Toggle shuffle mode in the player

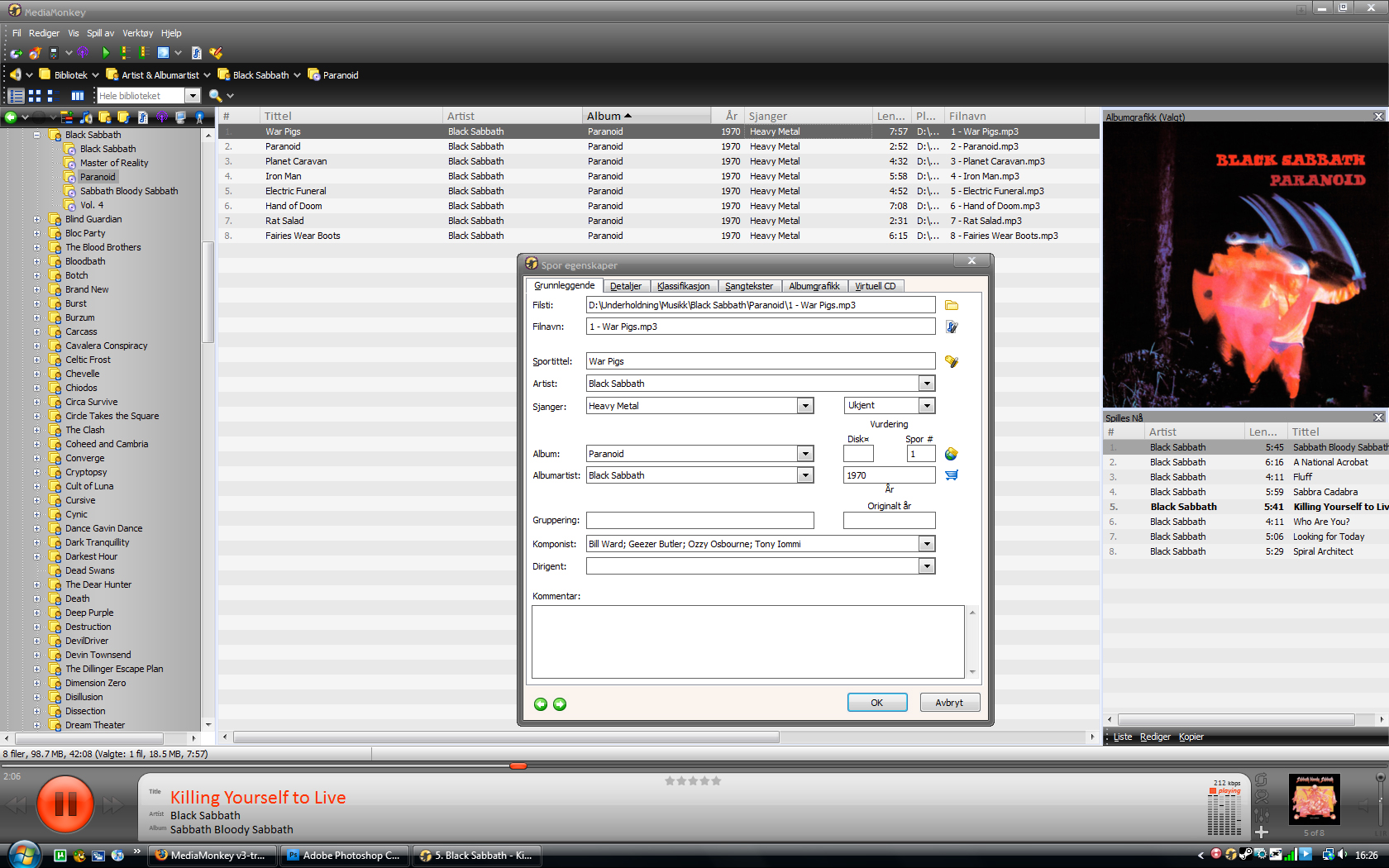tap(1262, 797)
